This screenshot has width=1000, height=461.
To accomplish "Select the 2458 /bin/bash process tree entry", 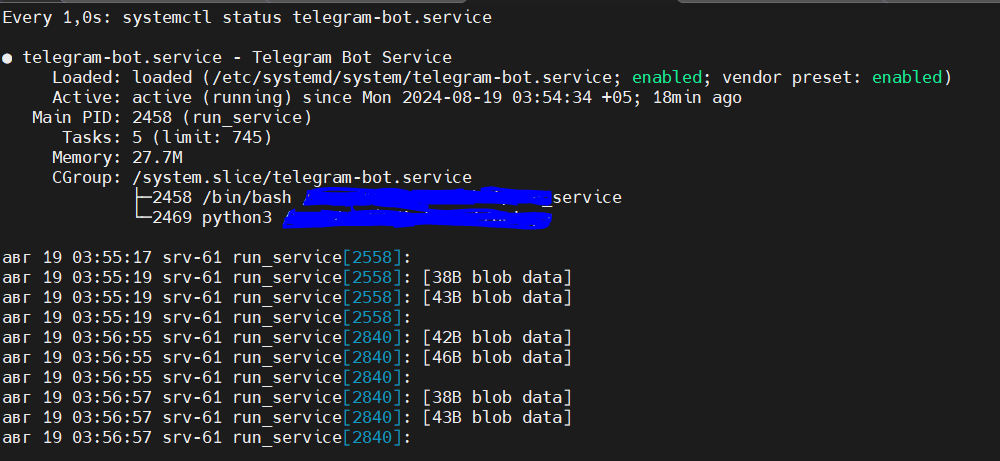I will pos(222,198).
